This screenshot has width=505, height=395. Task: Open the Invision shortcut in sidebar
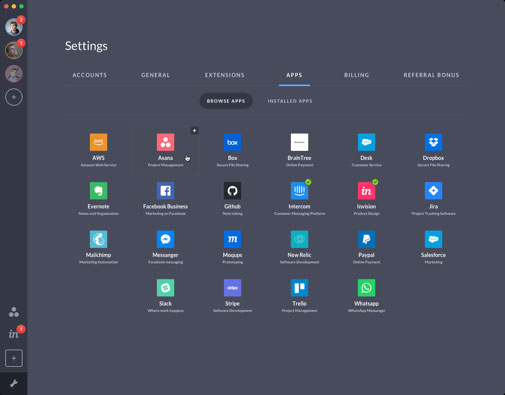[x=14, y=334]
